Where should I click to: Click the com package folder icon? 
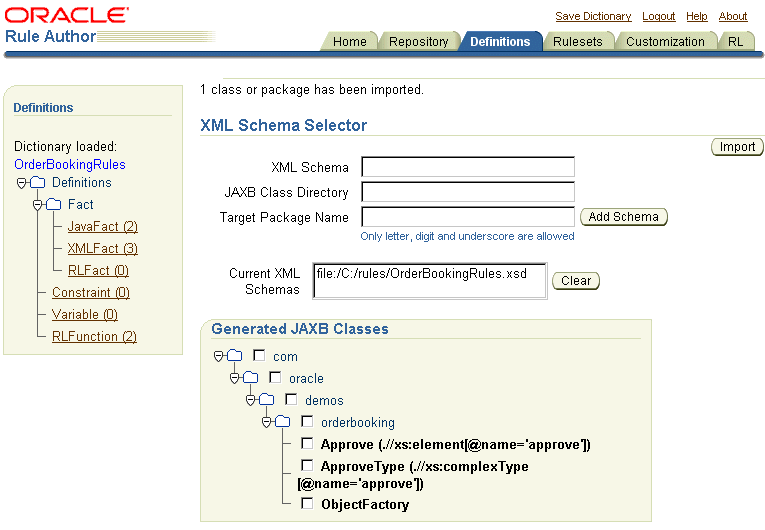point(235,356)
